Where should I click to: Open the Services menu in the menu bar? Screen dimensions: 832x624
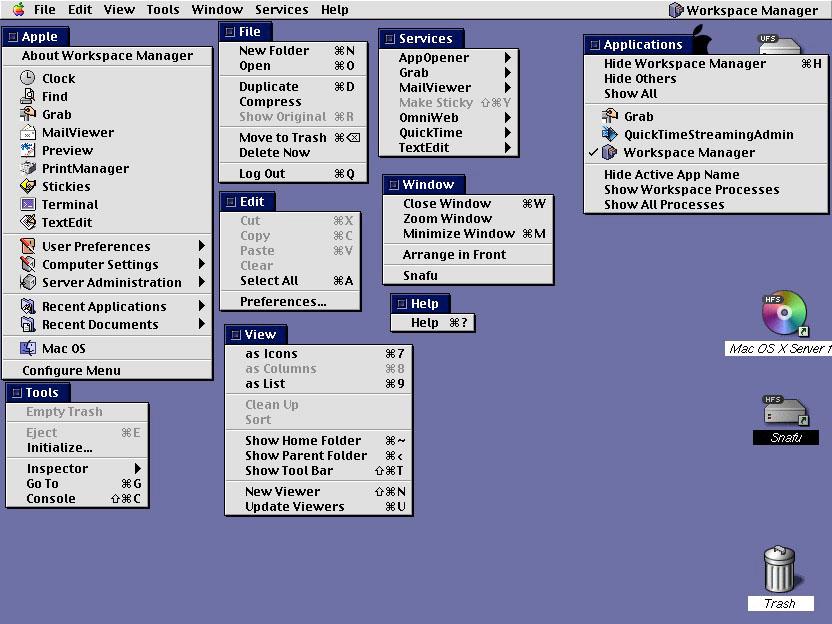pos(281,10)
